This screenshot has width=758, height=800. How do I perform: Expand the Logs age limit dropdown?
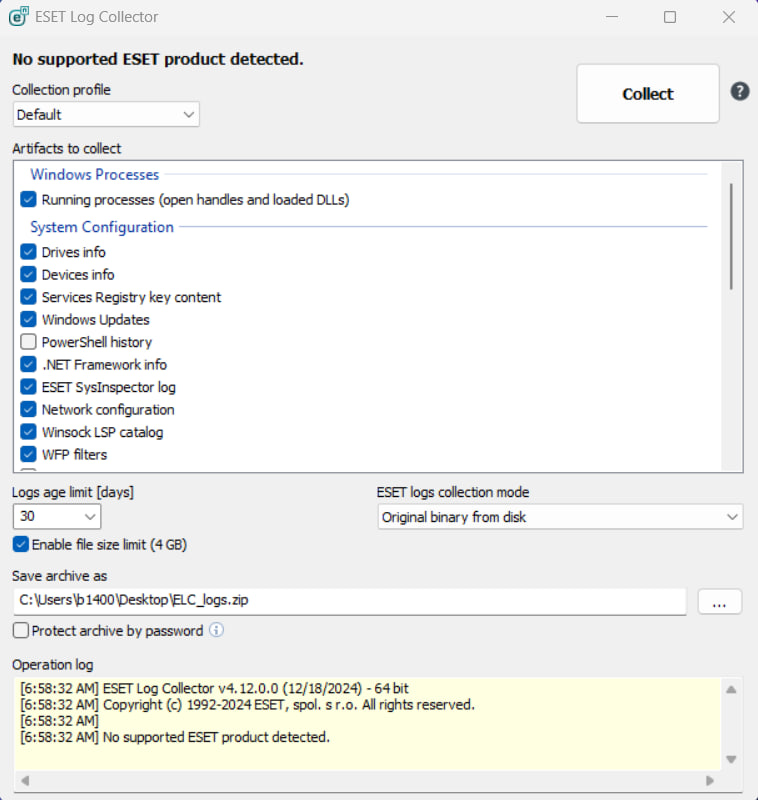point(57,516)
